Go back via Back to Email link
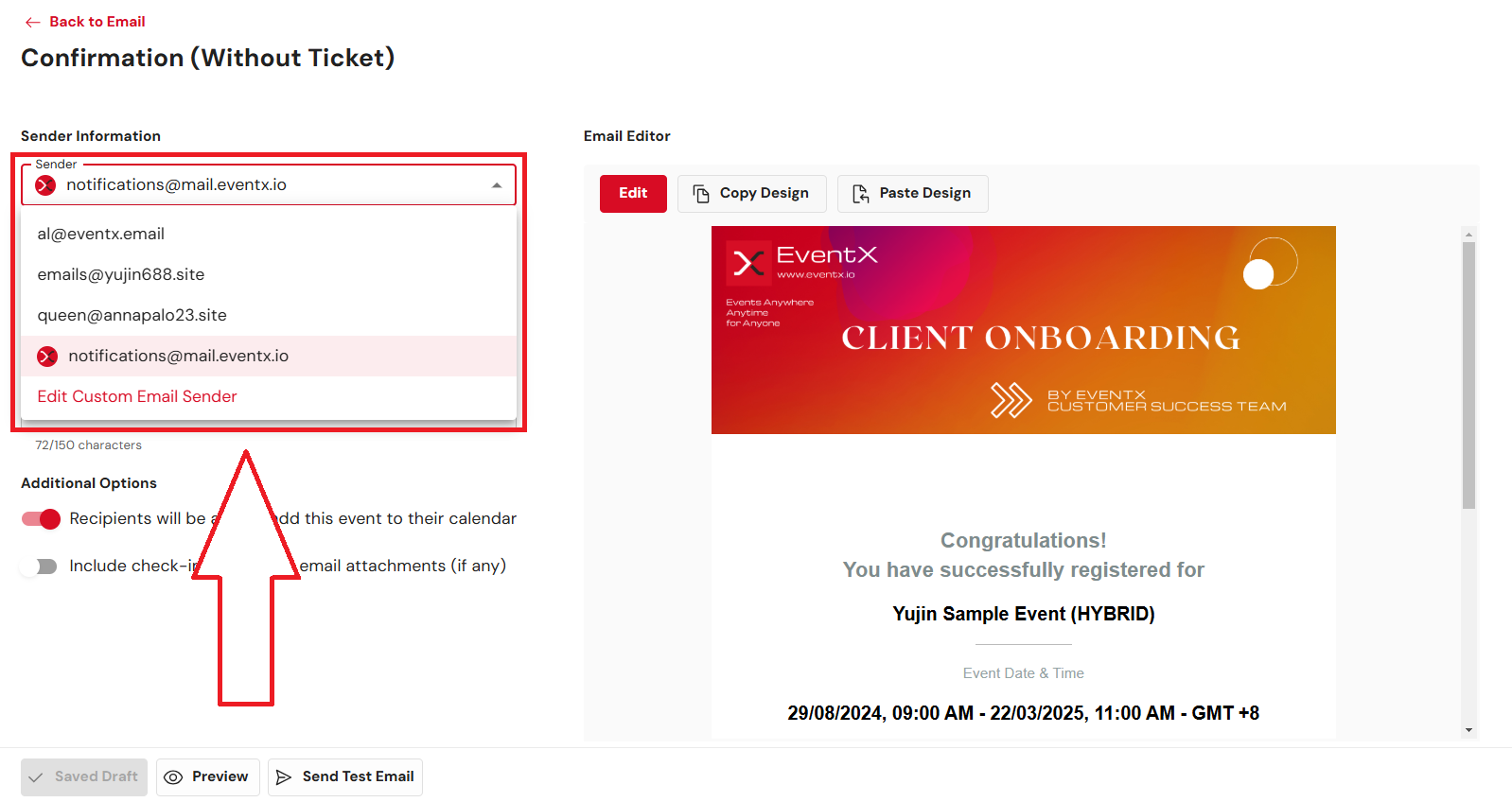The height and width of the screenshot is (802, 1512). point(97,22)
